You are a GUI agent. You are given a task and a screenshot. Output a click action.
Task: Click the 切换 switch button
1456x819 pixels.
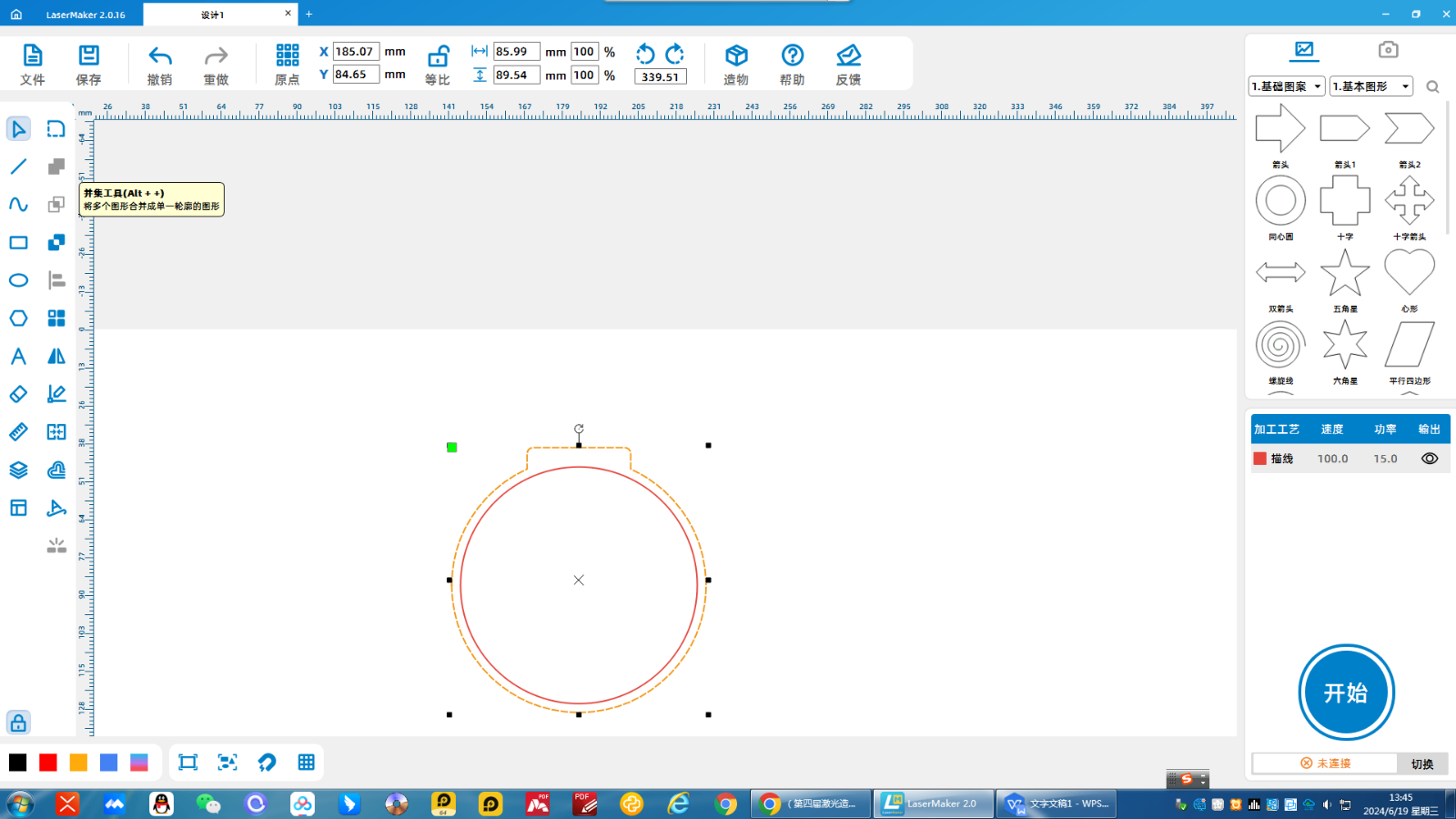pos(1421,763)
